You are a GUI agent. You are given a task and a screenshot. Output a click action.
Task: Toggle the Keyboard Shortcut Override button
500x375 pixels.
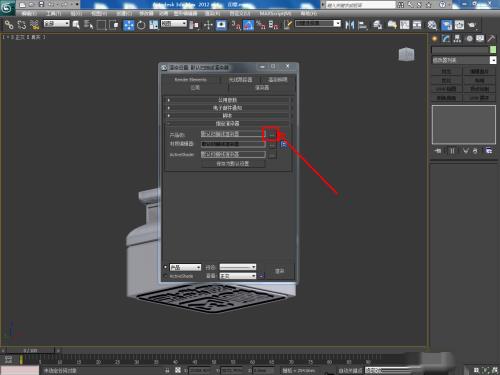click(221, 25)
